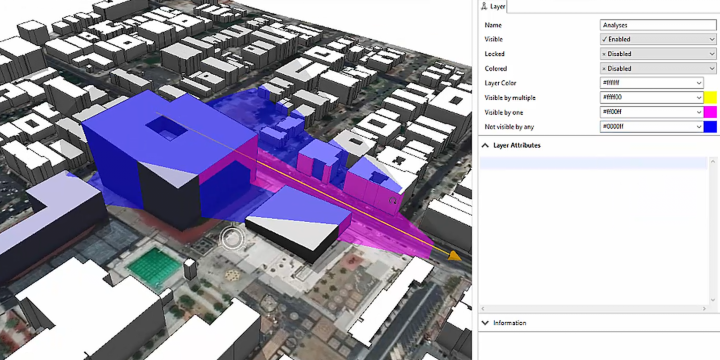Click the yellow Visible by multiple swatch
This screenshot has width=720, height=360.
(710, 98)
